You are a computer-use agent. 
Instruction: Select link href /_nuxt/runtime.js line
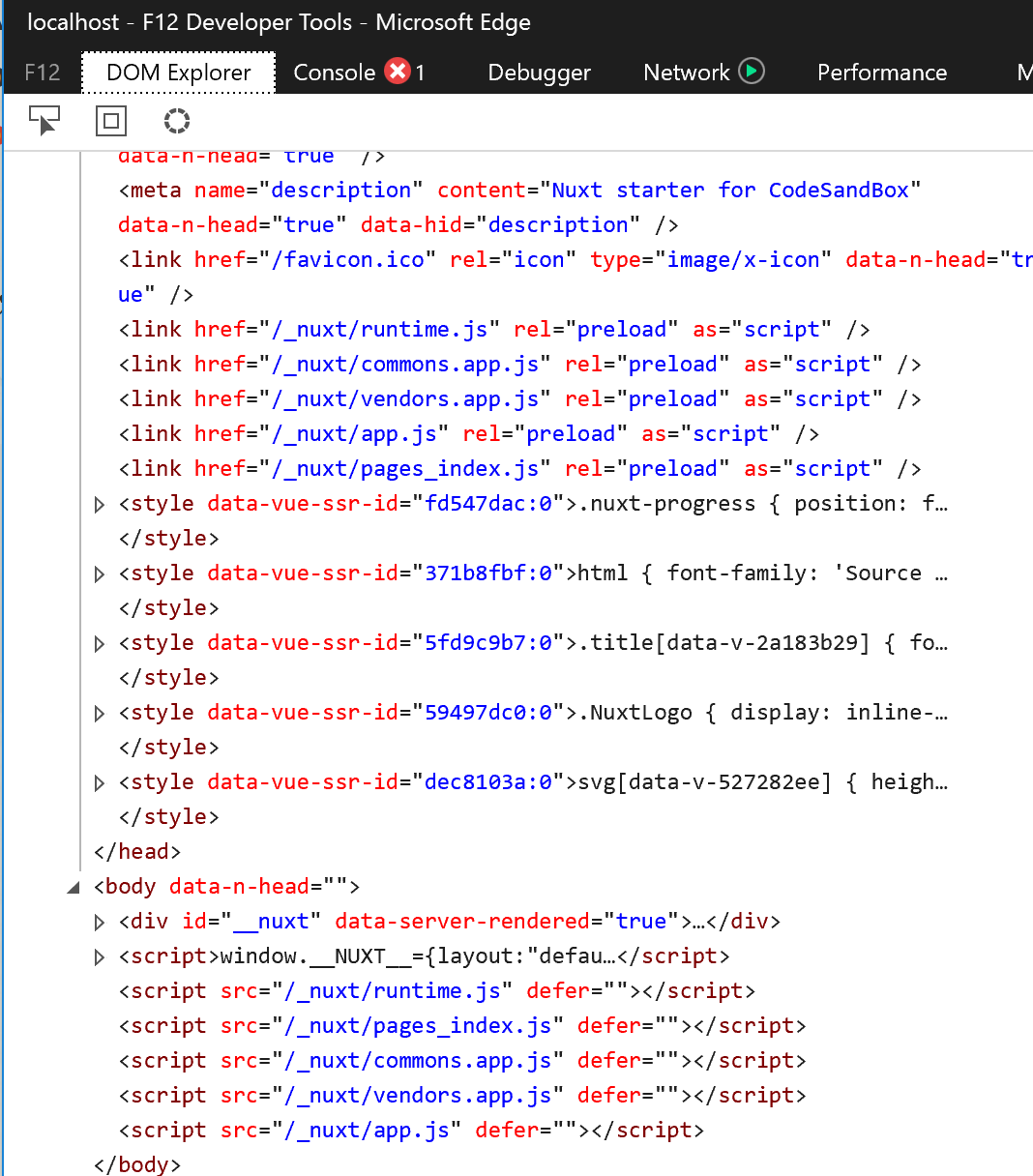tap(494, 329)
